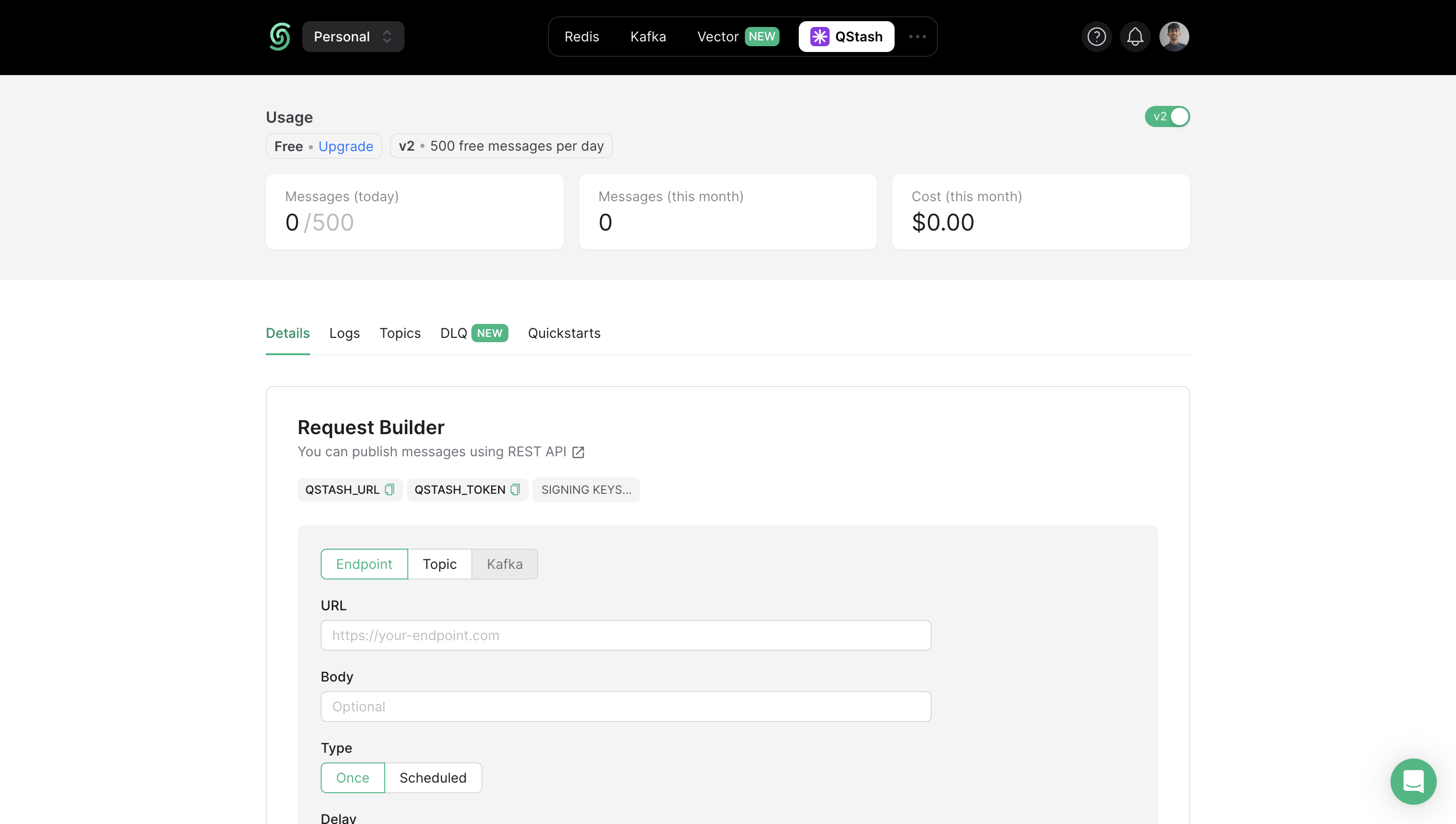The width and height of the screenshot is (1456, 824).
Task: Select the Scheduled request type
Action: tap(433, 778)
